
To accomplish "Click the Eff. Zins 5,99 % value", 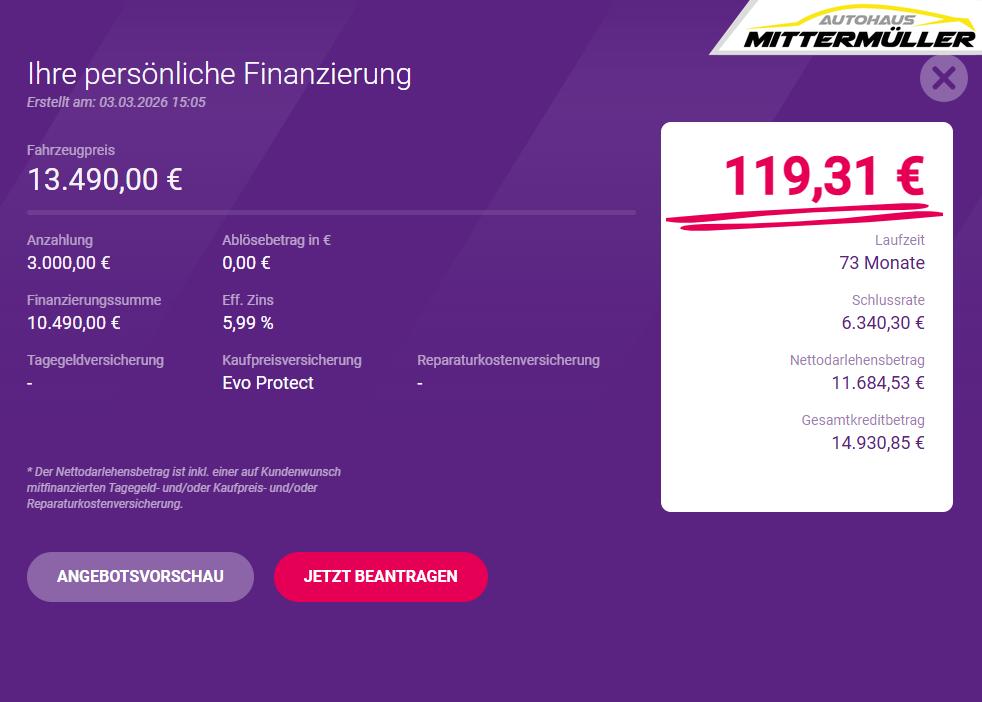I will point(248,323).
